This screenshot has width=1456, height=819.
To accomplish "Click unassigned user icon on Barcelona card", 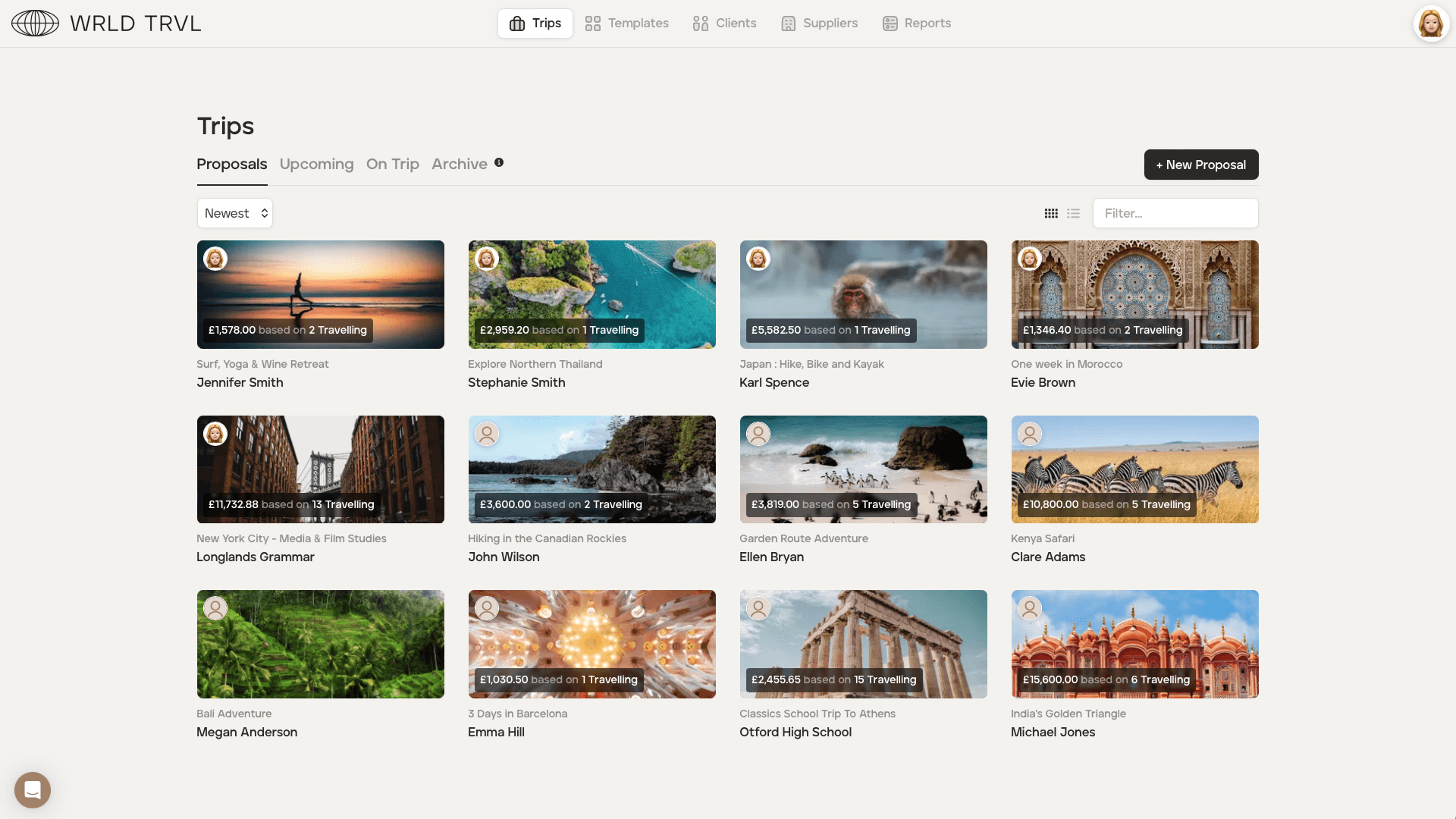I will tap(487, 608).
